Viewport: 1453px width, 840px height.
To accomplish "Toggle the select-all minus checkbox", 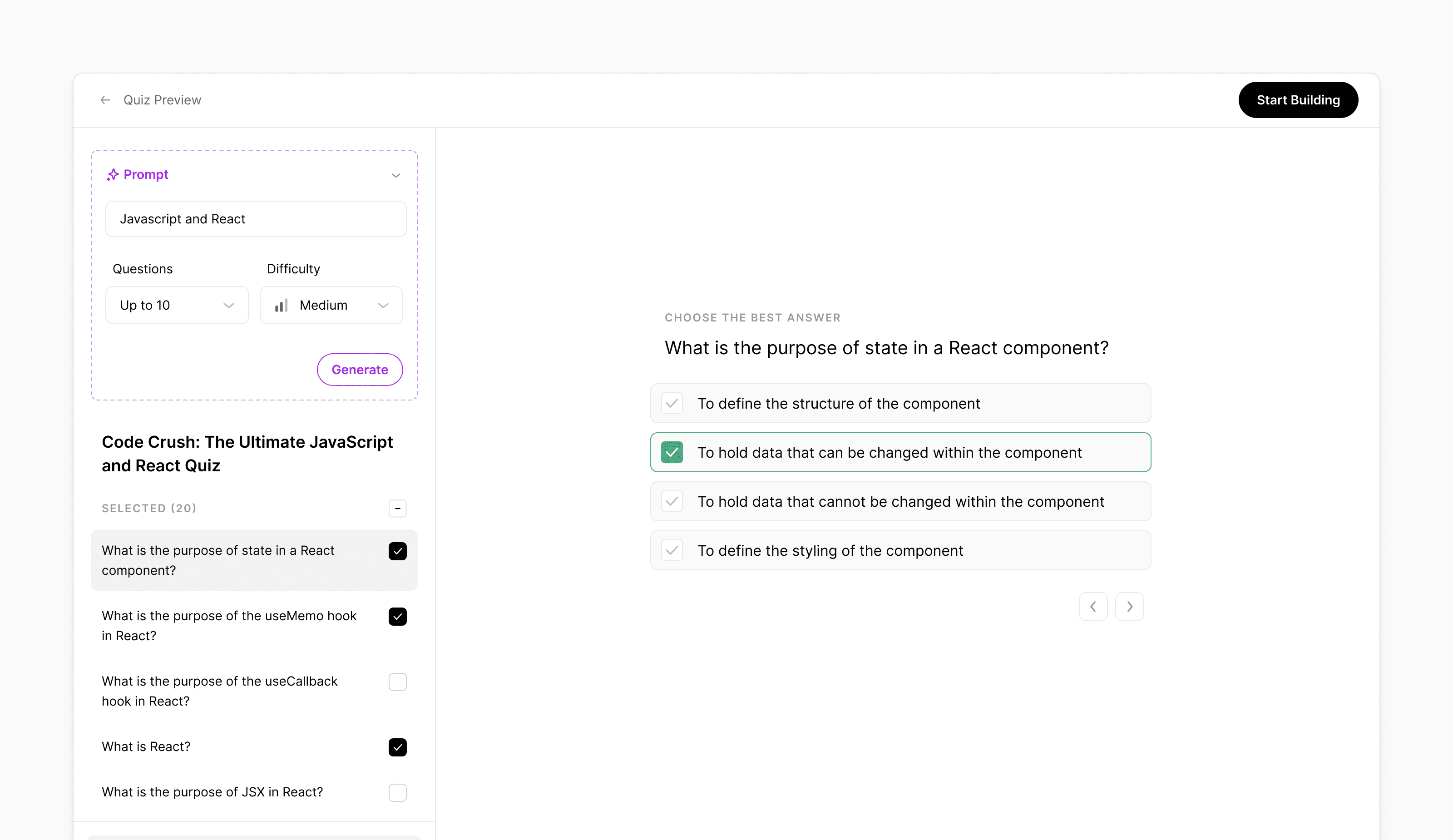I will coord(397,509).
